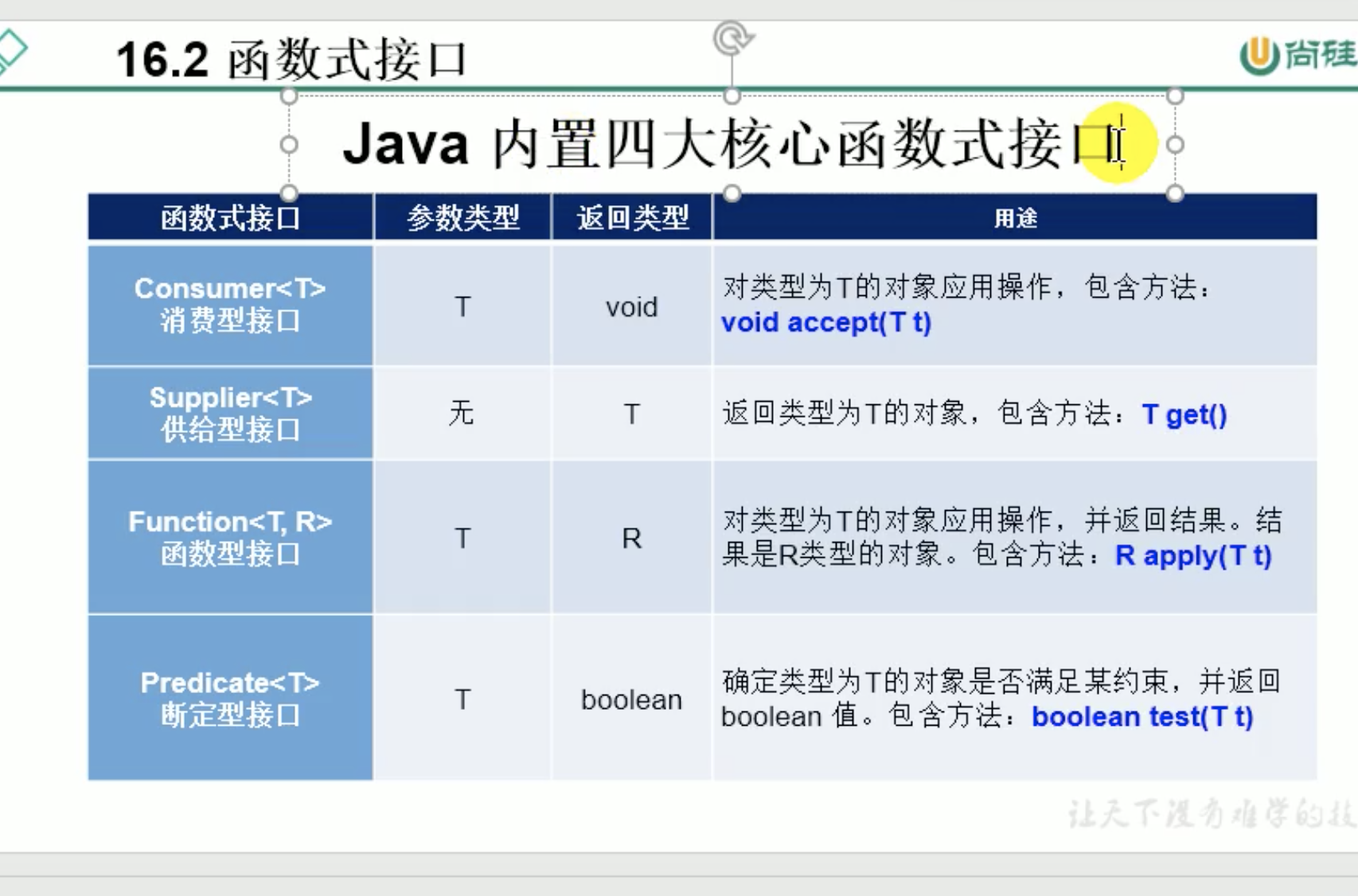The image size is (1358, 896).
Task: Click the blue text 'void accept(T t)'
Action: 826,323
